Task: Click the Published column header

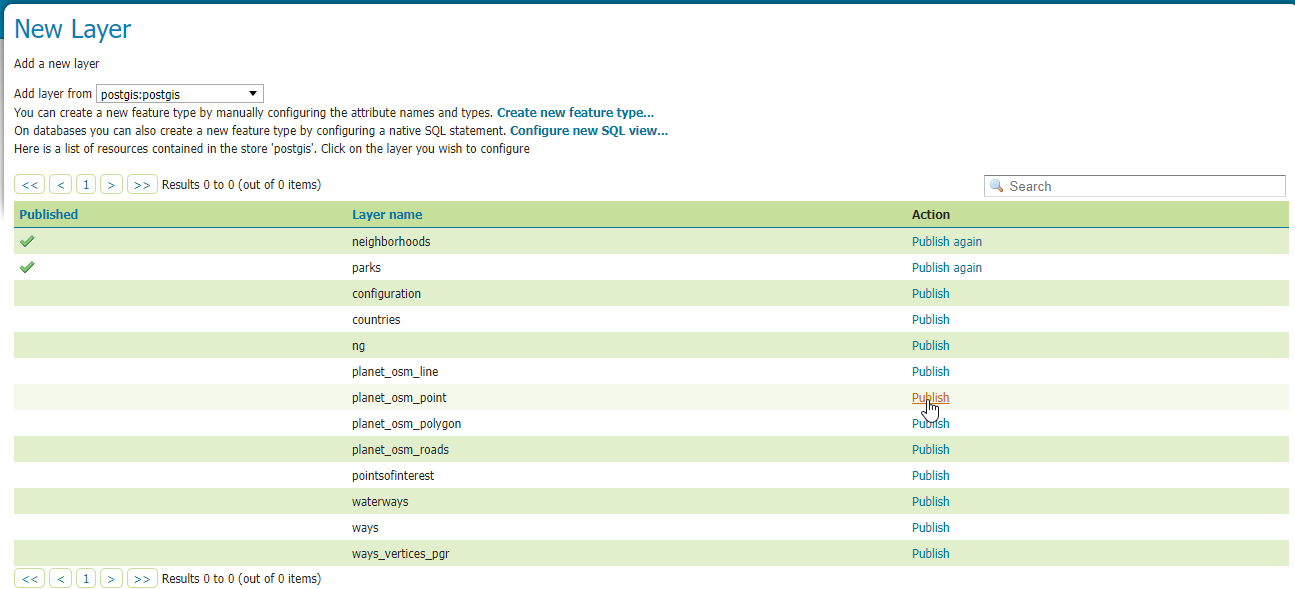Action: click(x=49, y=214)
